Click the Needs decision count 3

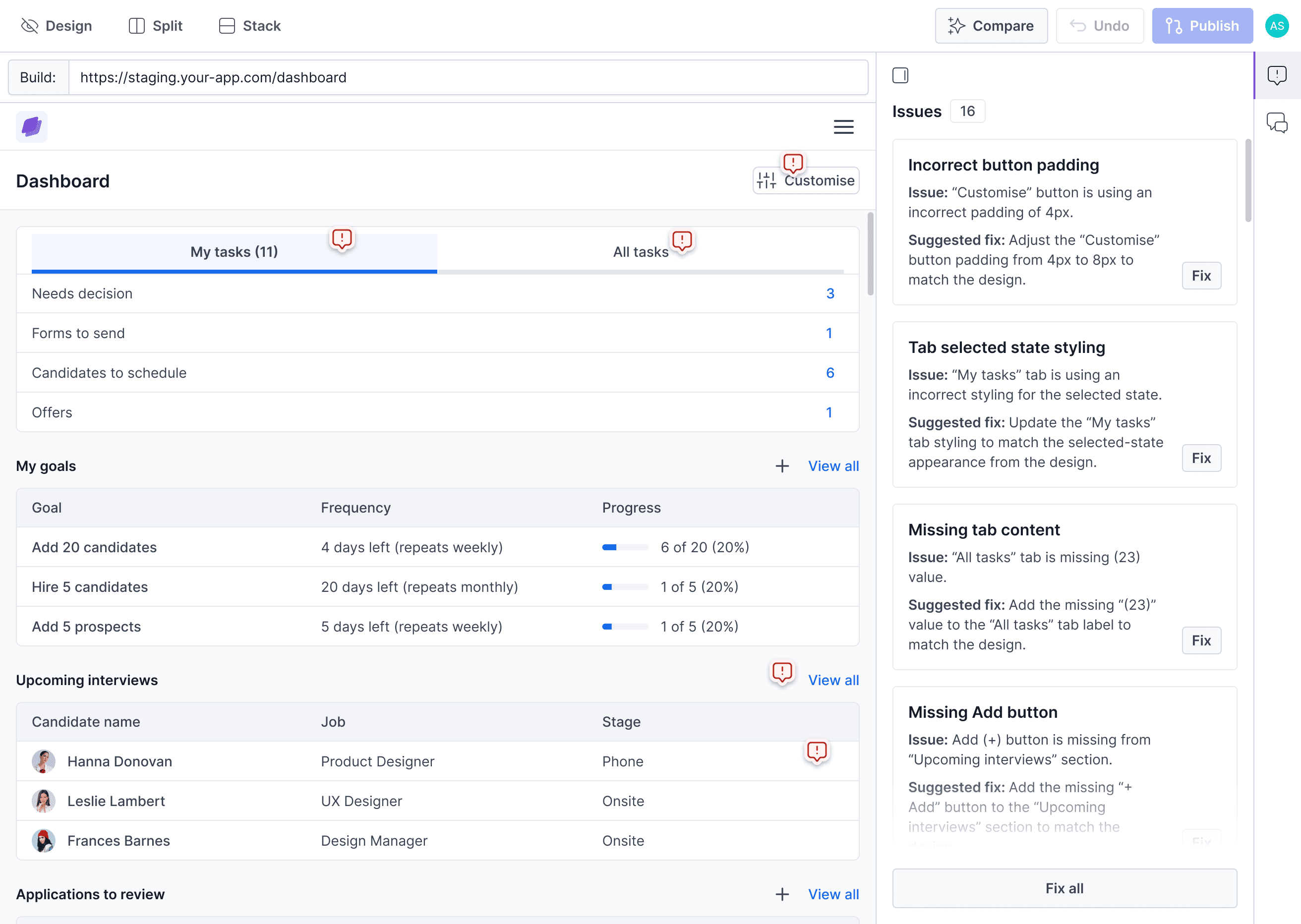pyautogui.click(x=830, y=293)
